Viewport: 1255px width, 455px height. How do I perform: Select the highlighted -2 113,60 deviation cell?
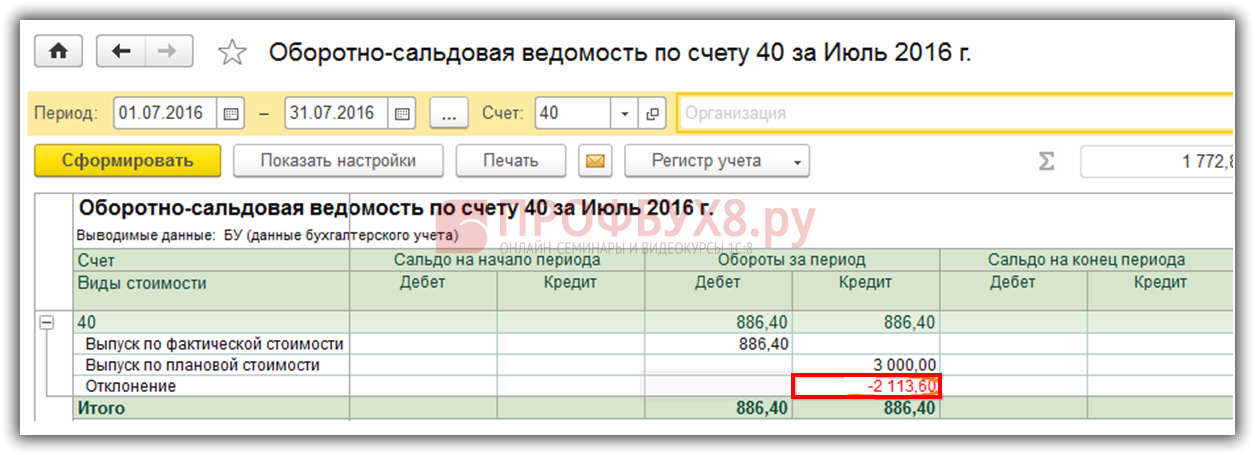coord(866,386)
